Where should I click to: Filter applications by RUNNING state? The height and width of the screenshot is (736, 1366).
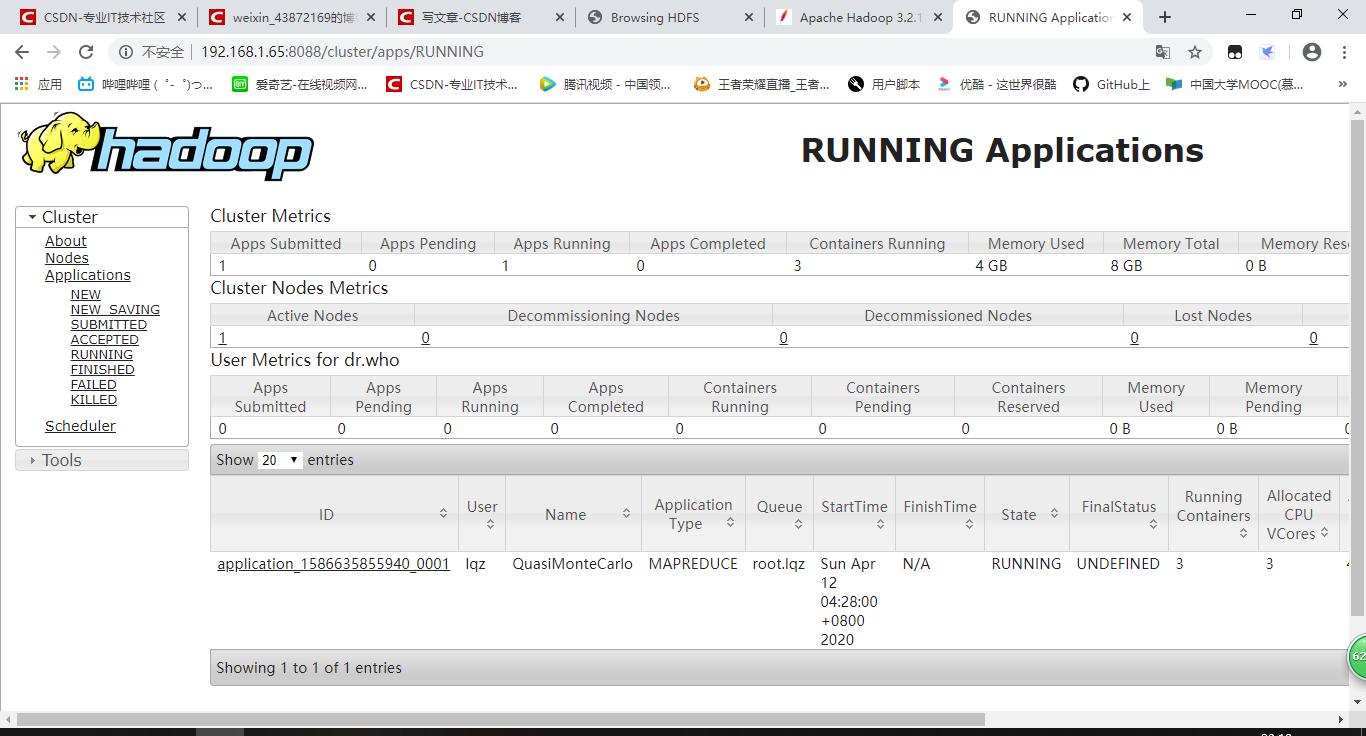coord(102,355)
